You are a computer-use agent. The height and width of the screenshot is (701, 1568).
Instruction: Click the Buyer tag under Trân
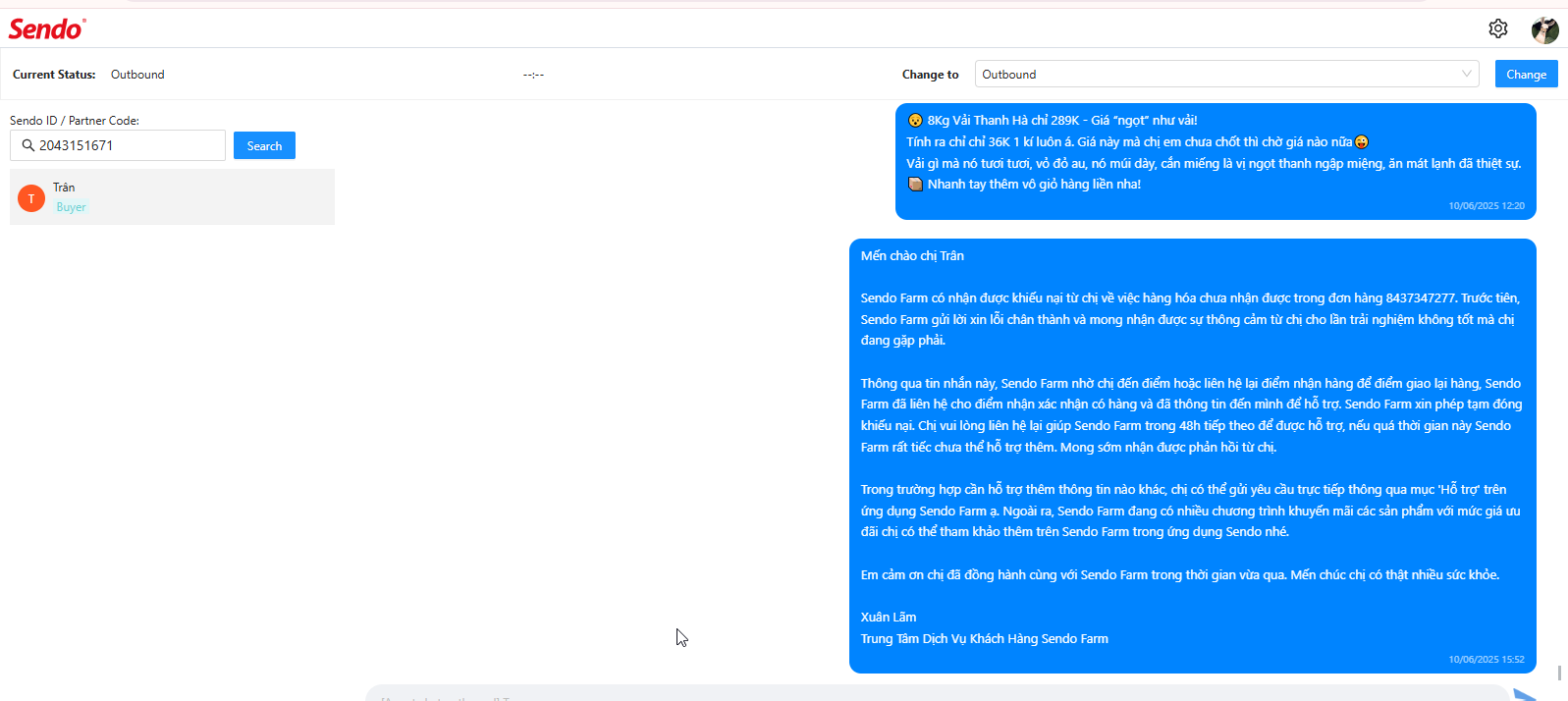[71, 207]
